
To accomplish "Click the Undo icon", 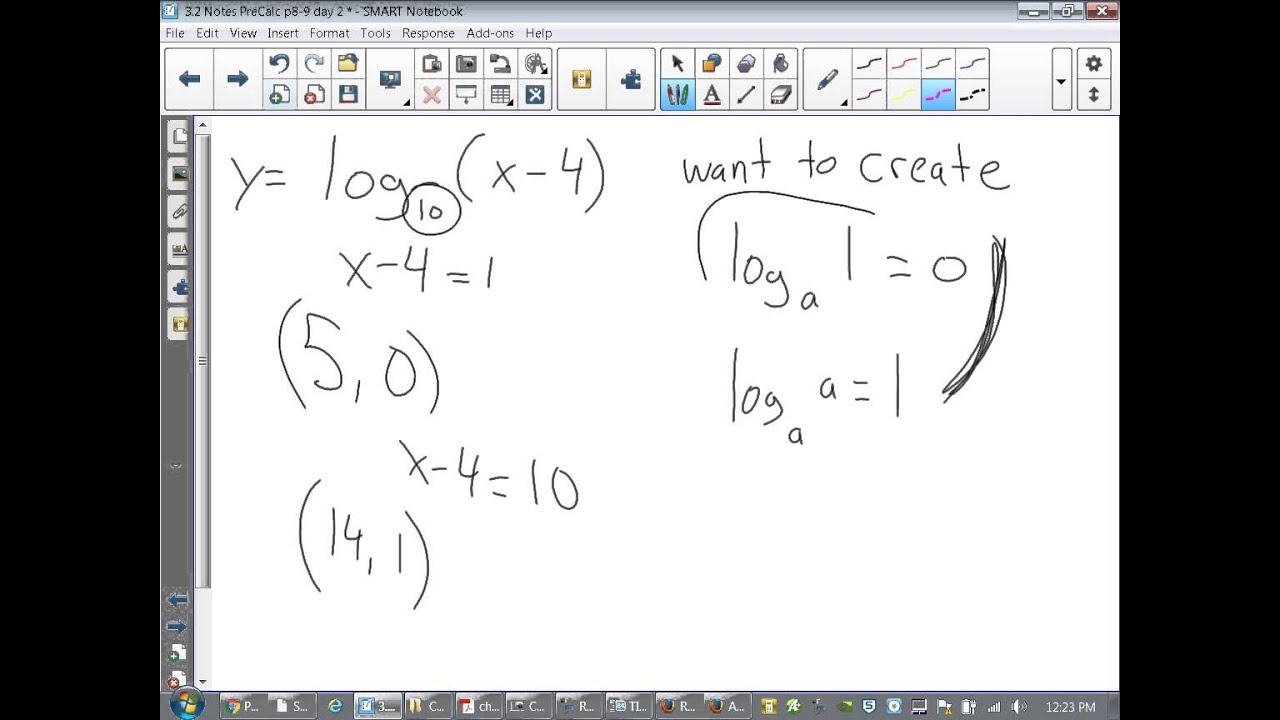I will [x=279, y=64].
